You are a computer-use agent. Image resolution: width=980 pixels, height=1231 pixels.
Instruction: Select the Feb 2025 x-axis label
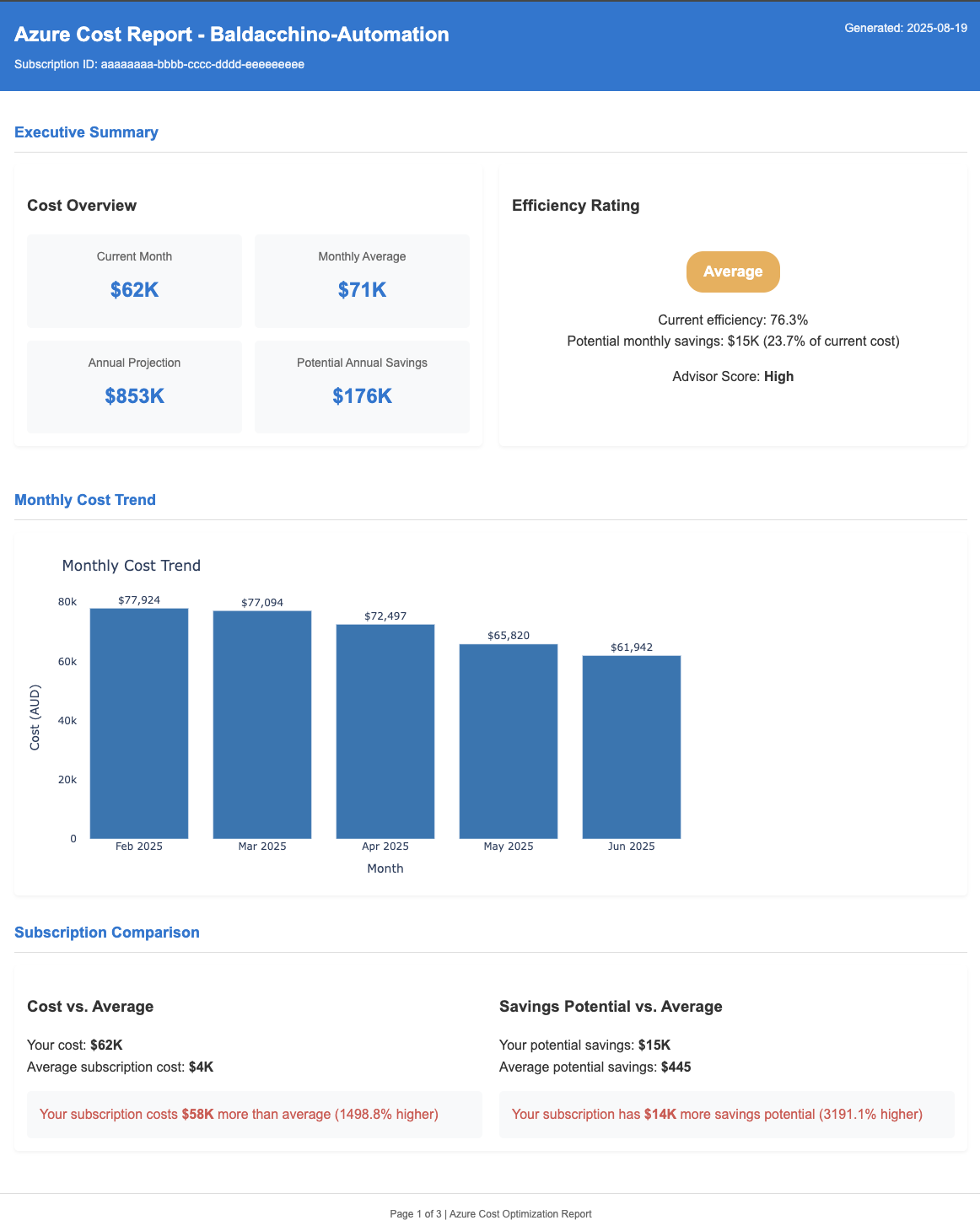coord(139,847)
